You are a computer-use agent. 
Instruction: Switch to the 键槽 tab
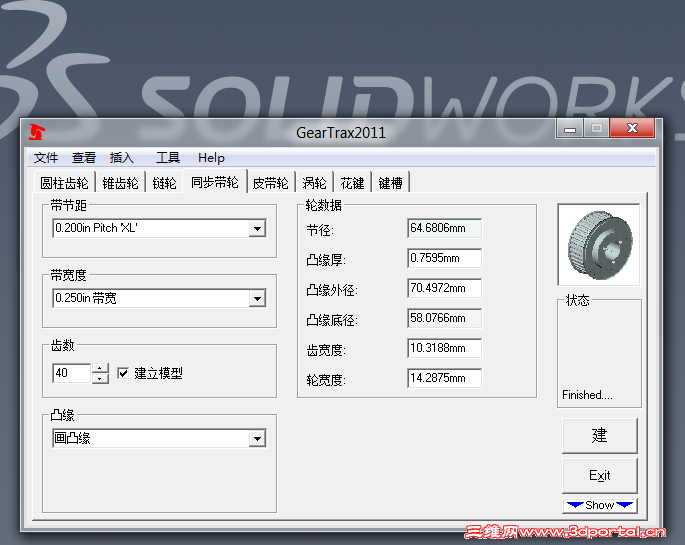pos(390,183)
